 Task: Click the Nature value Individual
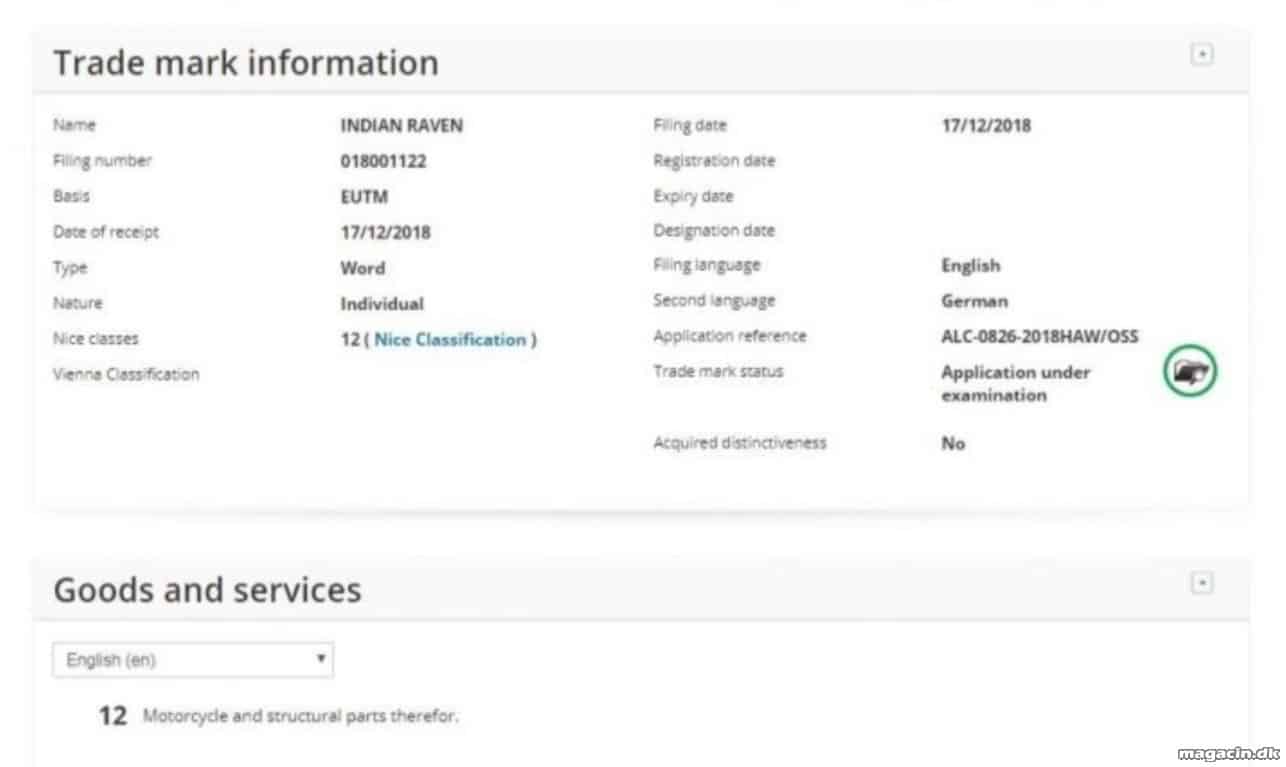pos(382,304)
